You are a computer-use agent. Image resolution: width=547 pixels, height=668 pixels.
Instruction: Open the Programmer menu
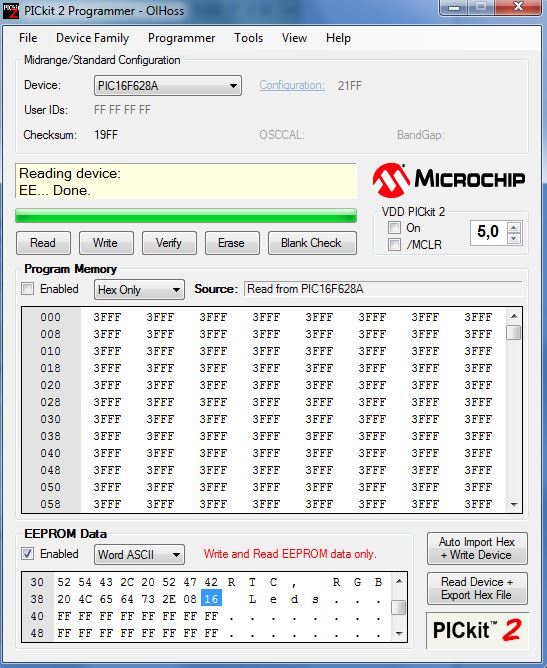click(x=181, y=38)
